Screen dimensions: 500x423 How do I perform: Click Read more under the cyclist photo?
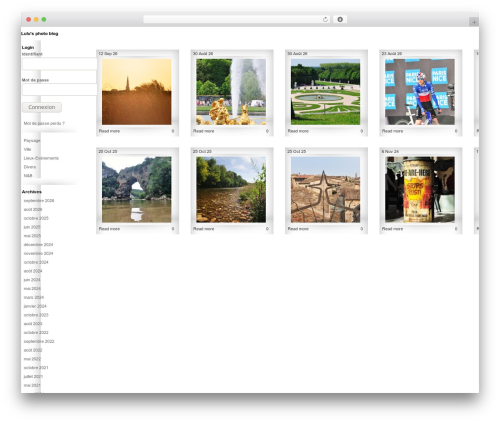pyautogui.click(x=392, y=131)
